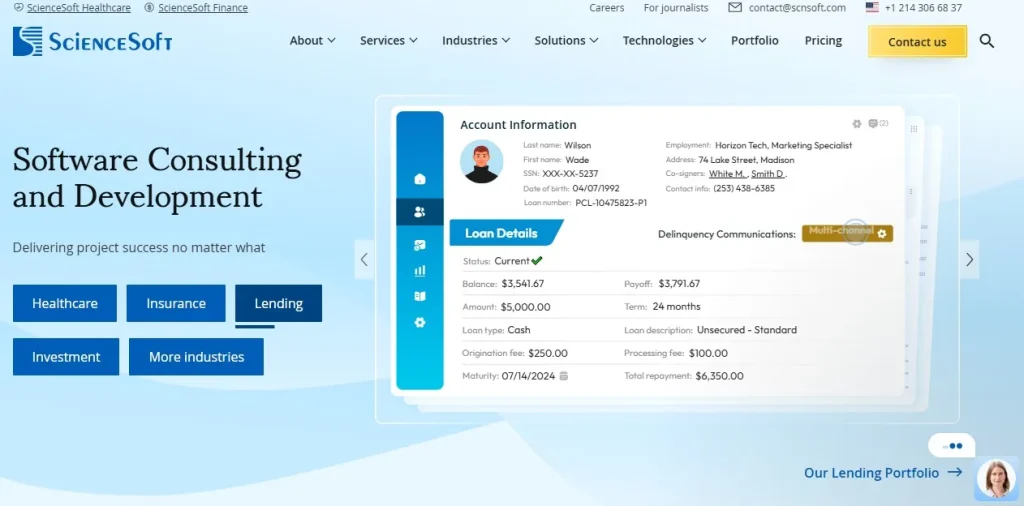The height and width of the screenshot is (506, 1024).
Task: Open the ScienceSoft Finance link
Action: pyautogui.click(x=202, y=8)
